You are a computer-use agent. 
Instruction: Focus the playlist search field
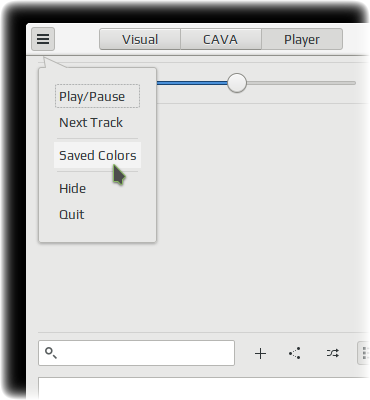click(x=136, y=353)
